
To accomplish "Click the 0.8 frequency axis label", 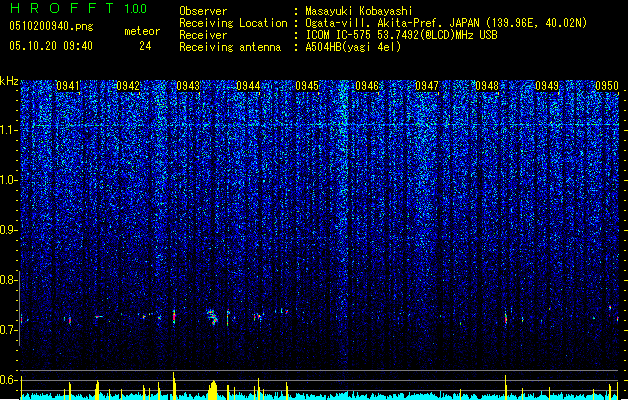I will click(x=9, y=280).
